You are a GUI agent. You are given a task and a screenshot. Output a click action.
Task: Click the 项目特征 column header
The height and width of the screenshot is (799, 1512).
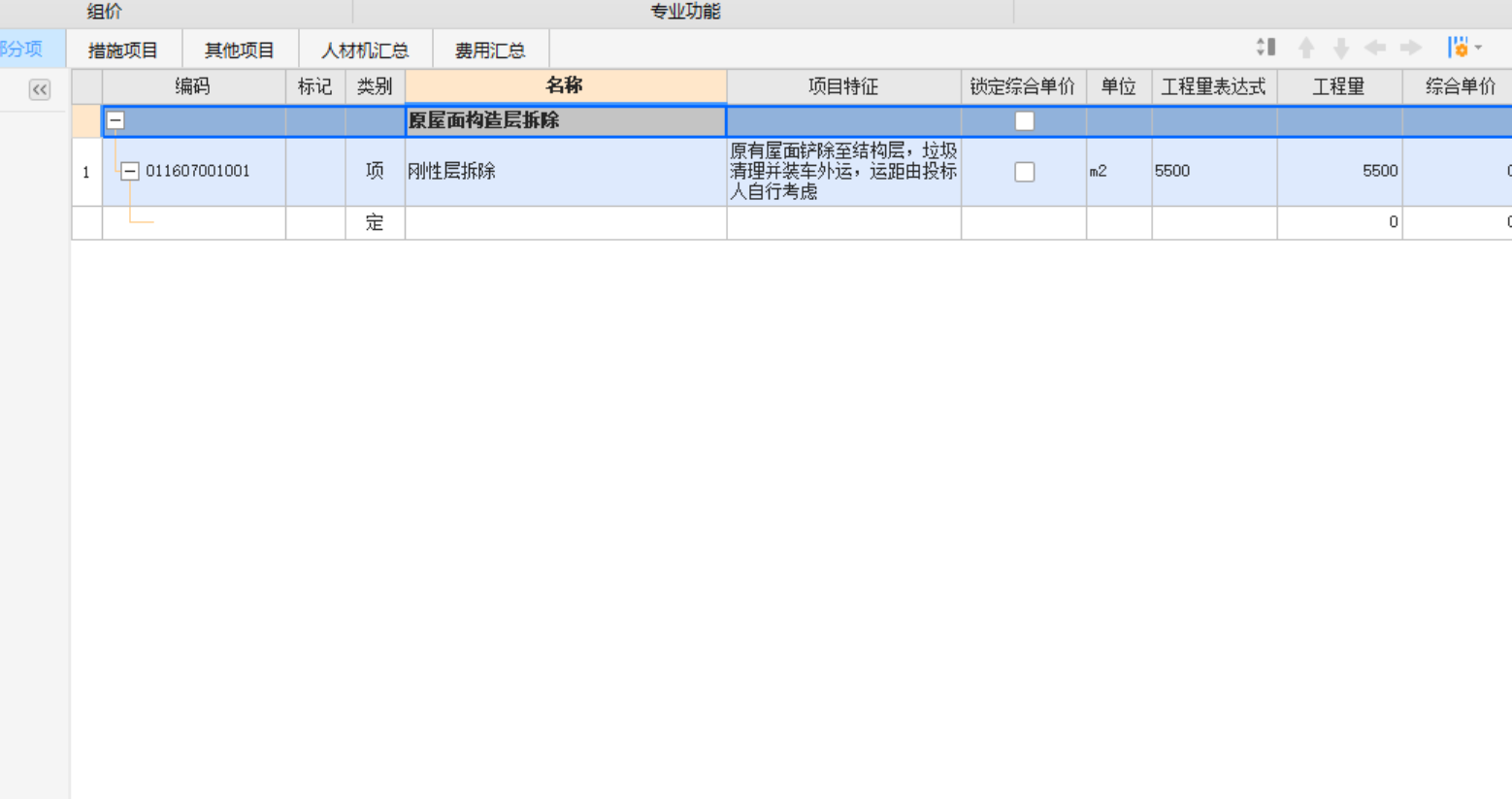[x=843, y=86]
